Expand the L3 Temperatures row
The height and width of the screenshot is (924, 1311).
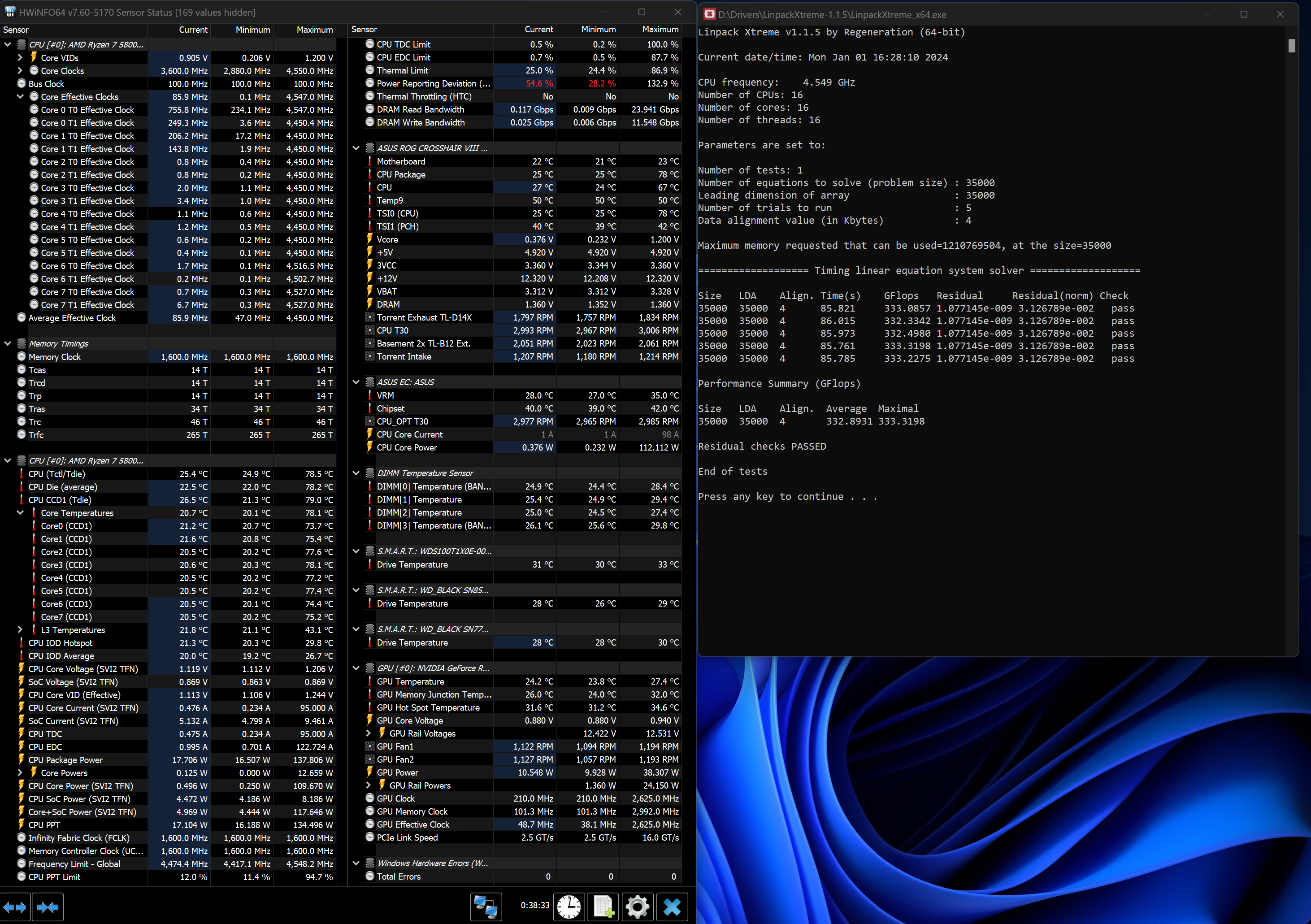[20, 630]
